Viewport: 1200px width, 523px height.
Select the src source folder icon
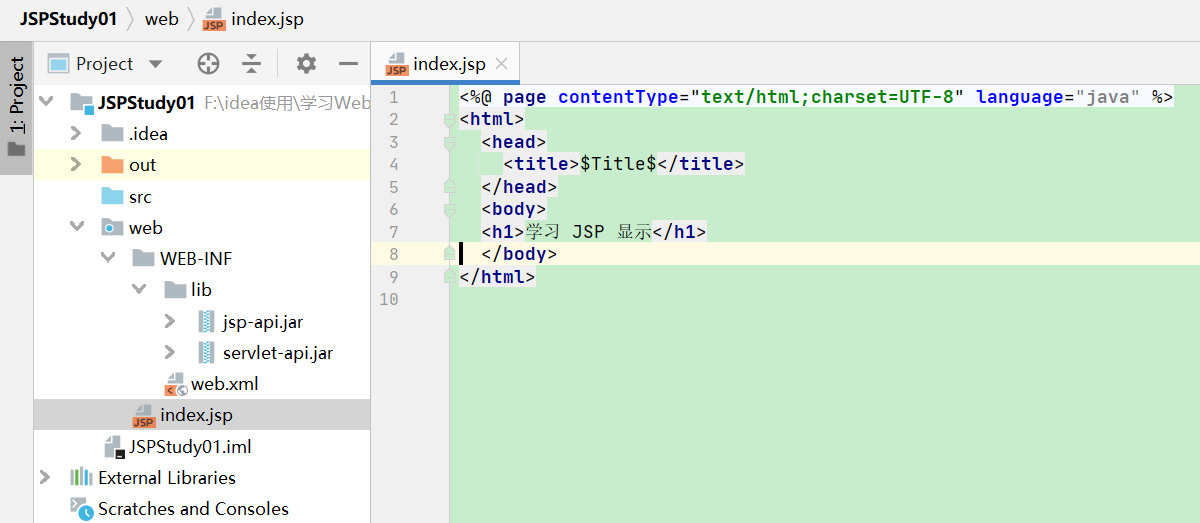point(112,196)
